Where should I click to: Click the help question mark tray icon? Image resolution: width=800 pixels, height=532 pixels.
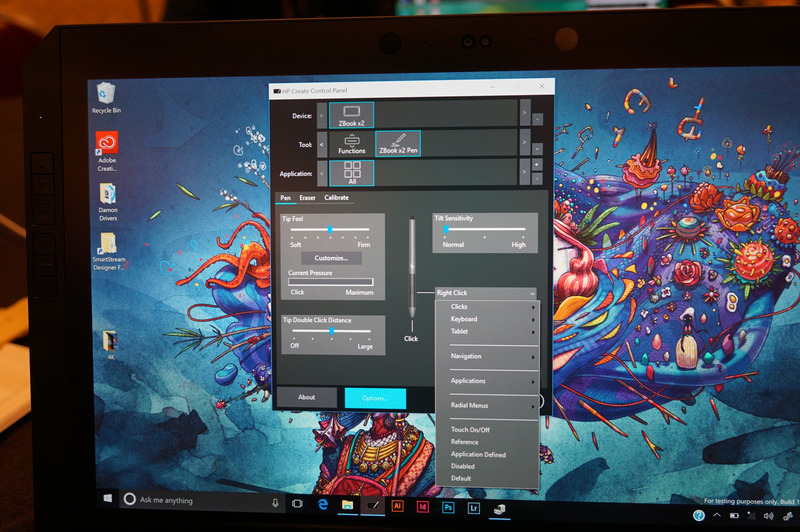pos(698,515)
